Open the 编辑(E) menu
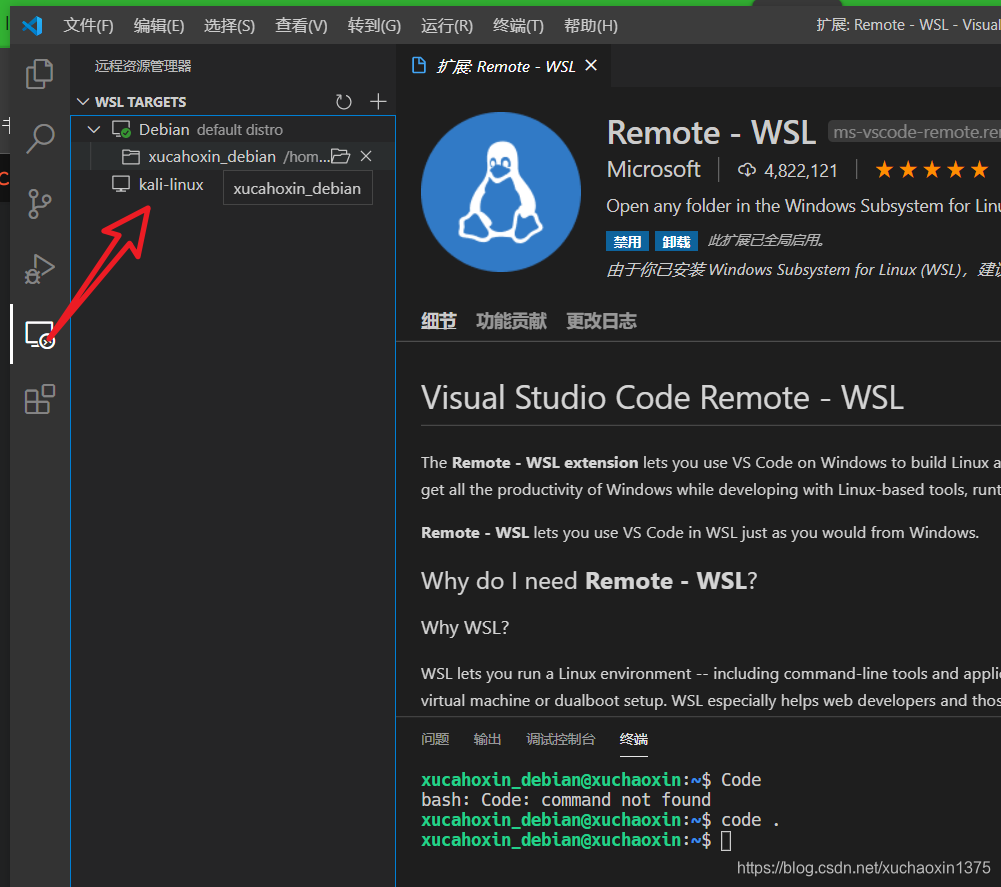This screenshot has height=887, width=1001. (159, 26)
